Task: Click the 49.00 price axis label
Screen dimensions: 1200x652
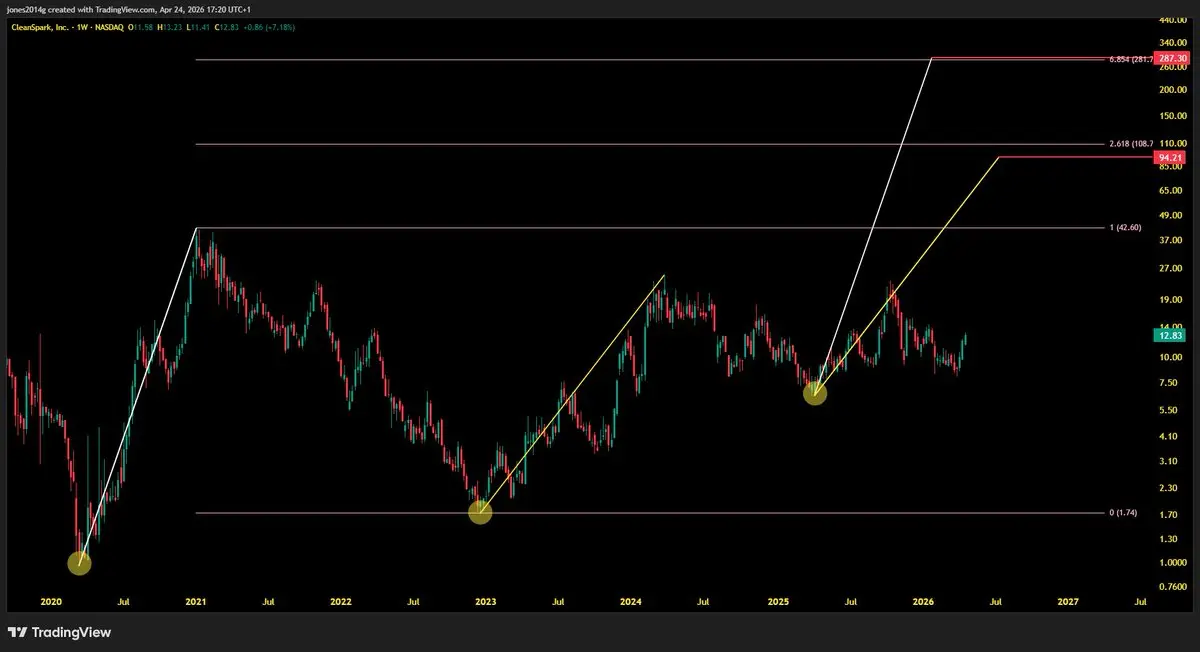Action: tap(1169, 216)
